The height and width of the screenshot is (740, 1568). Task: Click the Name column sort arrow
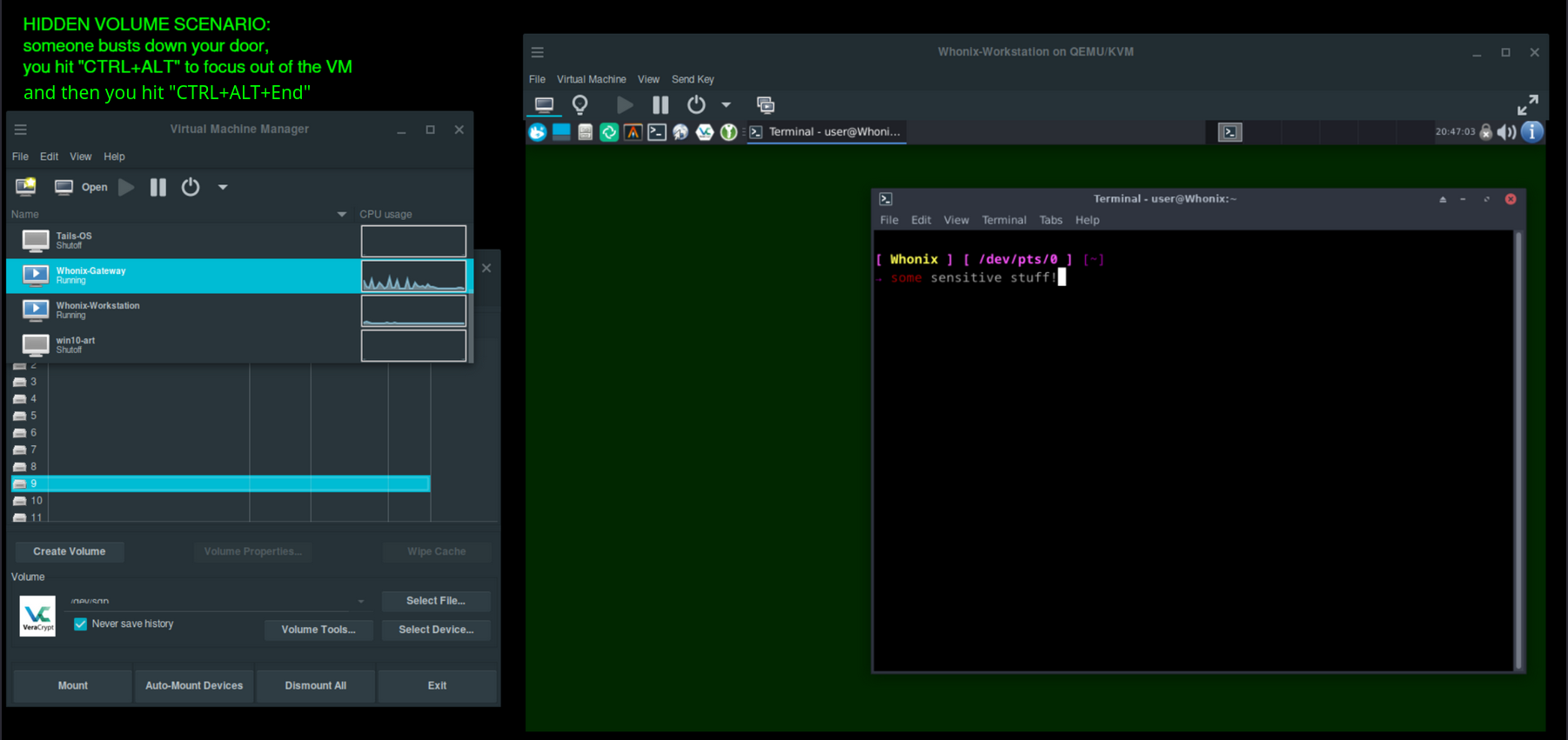point(341,214)
